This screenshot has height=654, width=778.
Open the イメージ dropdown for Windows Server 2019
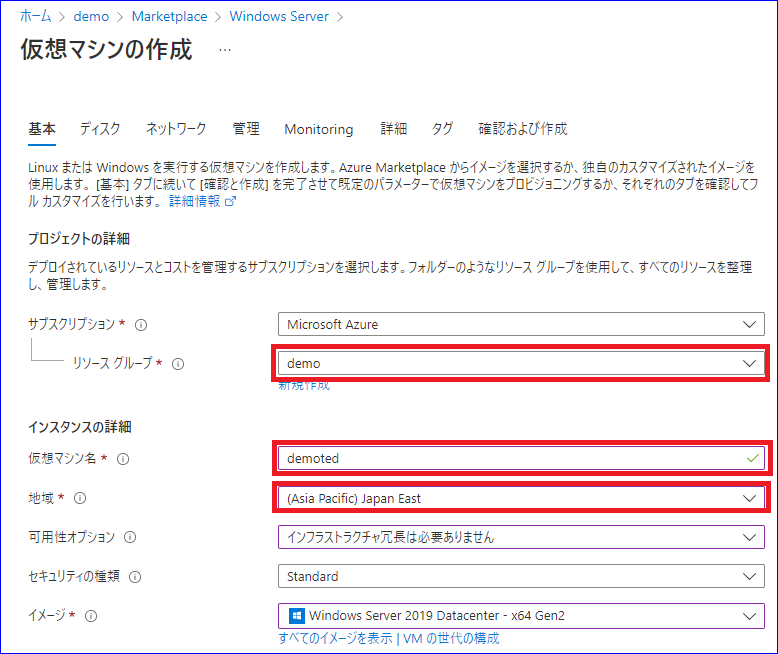[x=521, y=616]
